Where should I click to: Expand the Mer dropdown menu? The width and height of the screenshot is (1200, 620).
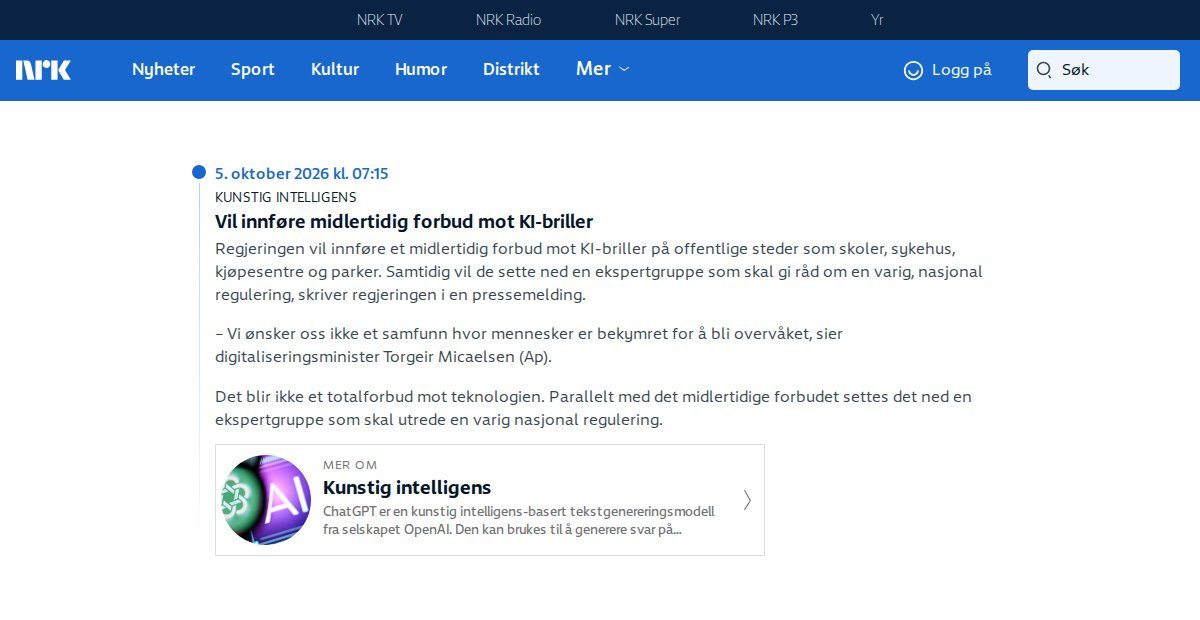(x=603, y=69)
